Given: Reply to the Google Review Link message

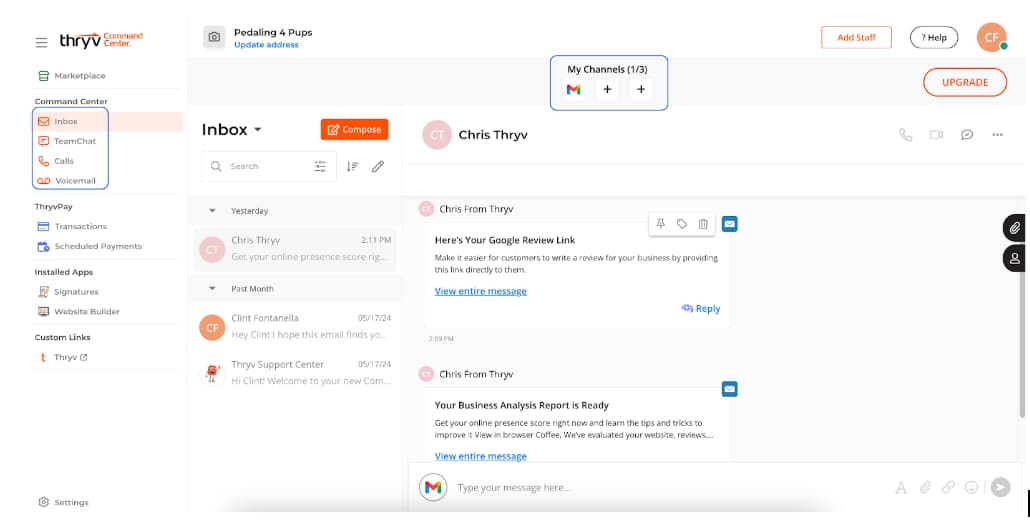Looking at the screenshot, I should tap(701, 308).
